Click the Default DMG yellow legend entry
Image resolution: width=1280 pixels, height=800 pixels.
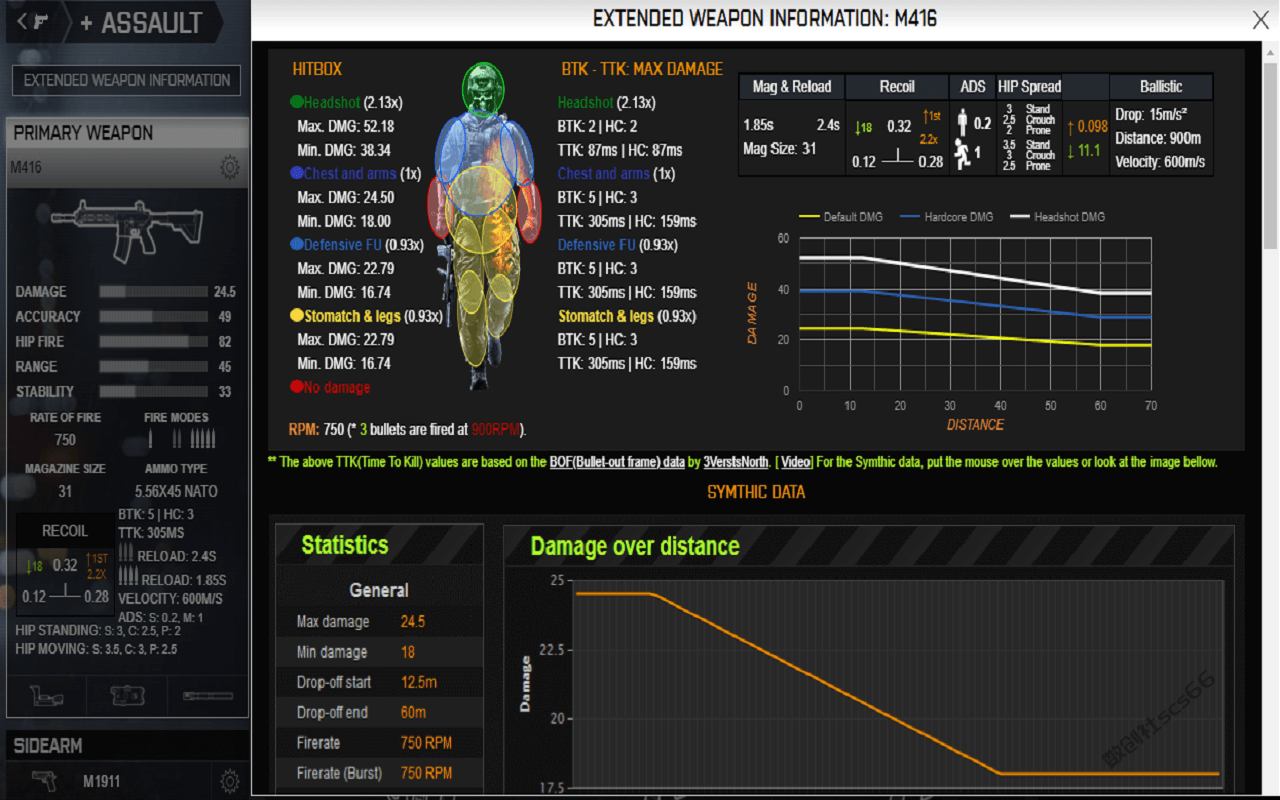pyautogui.click(x=841, y=217)
